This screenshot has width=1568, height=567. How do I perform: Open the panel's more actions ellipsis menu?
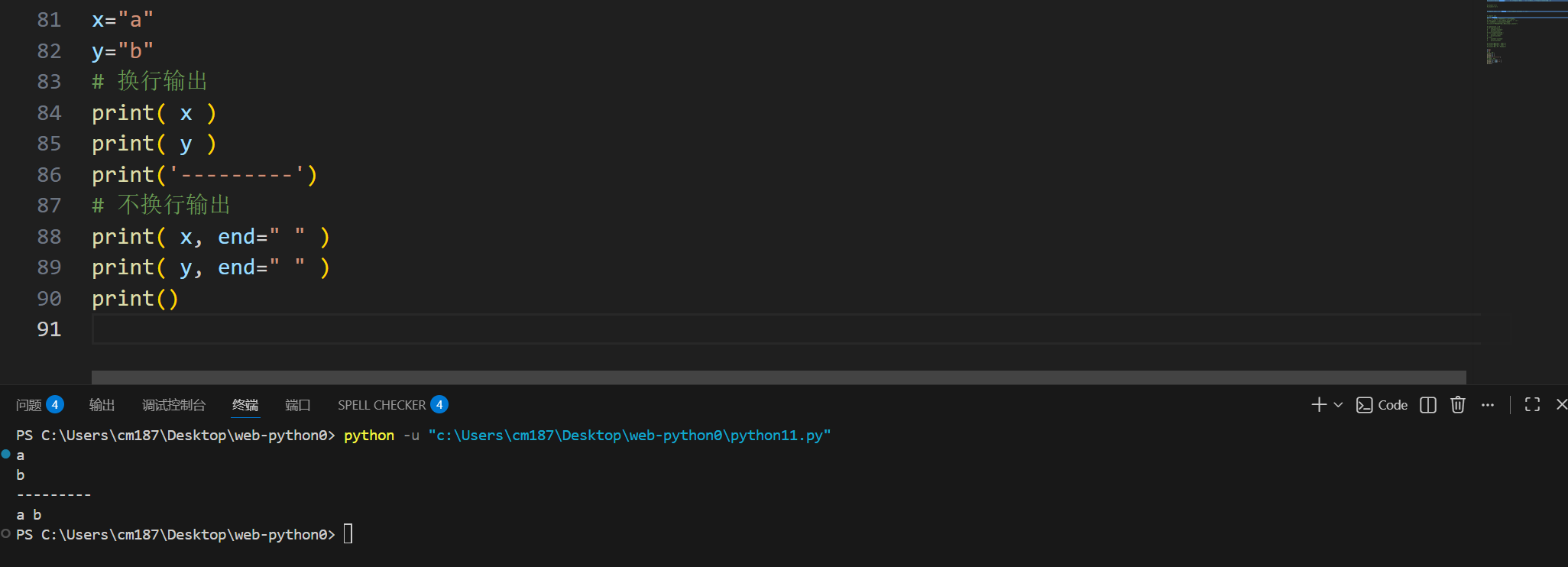pos(1487,405)
